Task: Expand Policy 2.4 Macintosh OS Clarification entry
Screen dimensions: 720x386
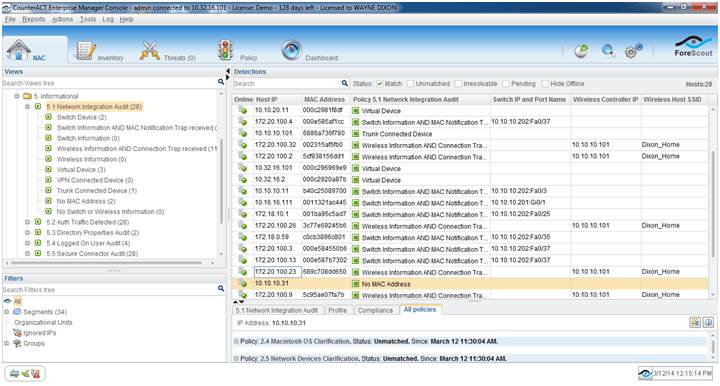Action: [x=236, y=341]
